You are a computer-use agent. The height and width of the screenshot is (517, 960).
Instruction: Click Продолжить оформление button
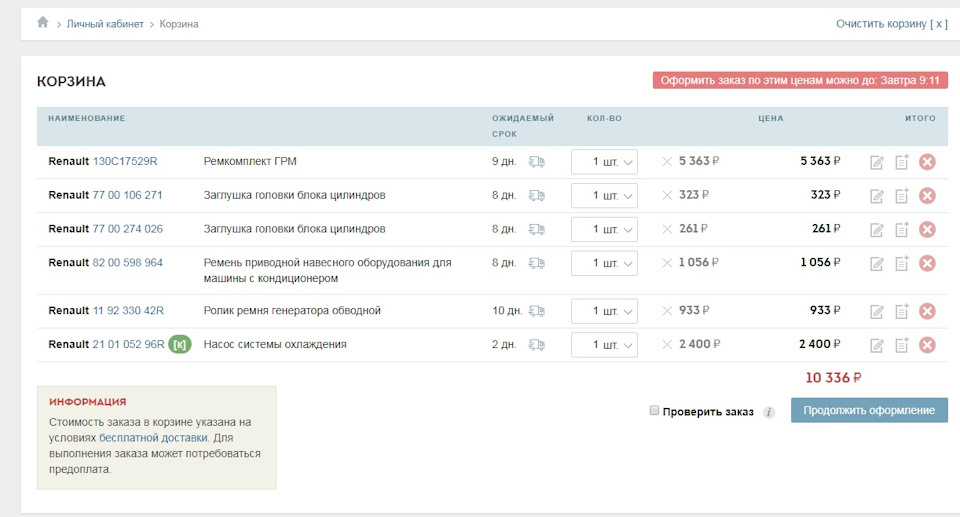pos(869,410)
